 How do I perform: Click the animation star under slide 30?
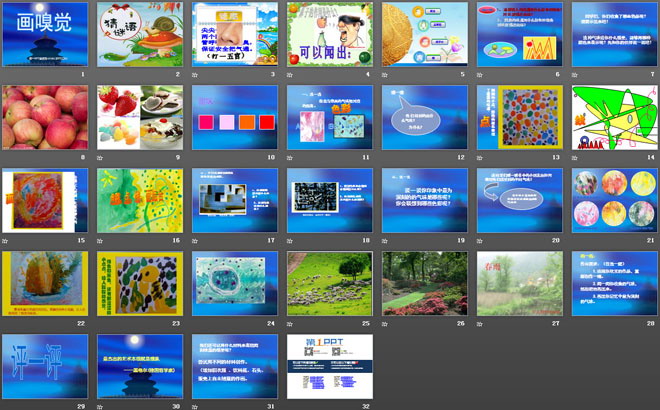(100, 407)
